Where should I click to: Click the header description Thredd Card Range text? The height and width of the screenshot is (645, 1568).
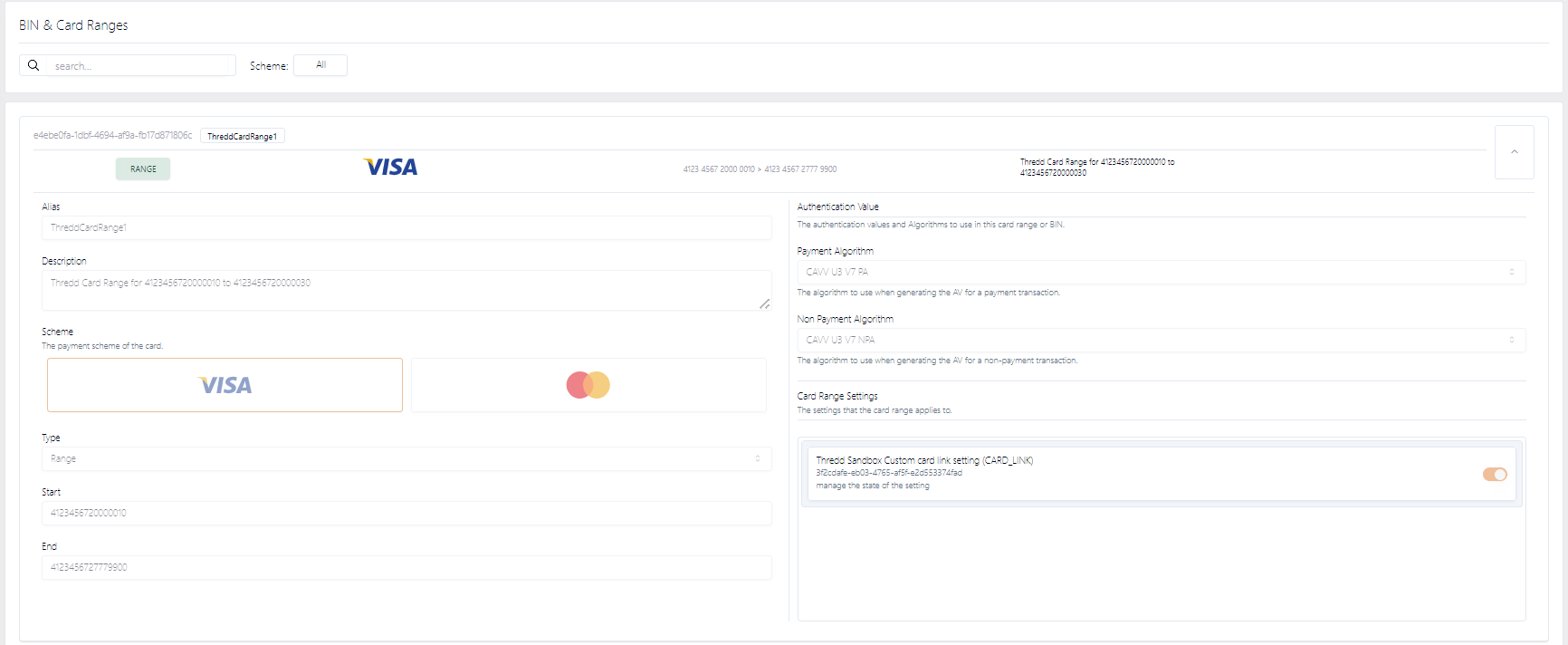[x=1097, y=168]
